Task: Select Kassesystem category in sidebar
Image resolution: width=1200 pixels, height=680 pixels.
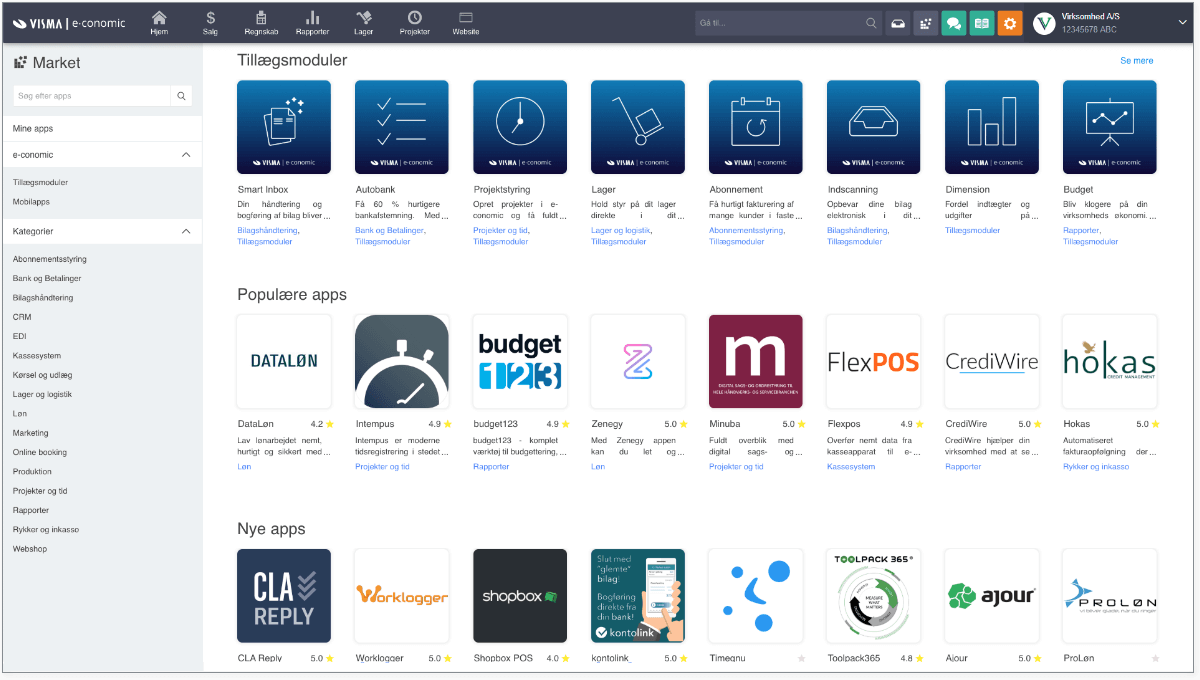Action: click(37, 355)
